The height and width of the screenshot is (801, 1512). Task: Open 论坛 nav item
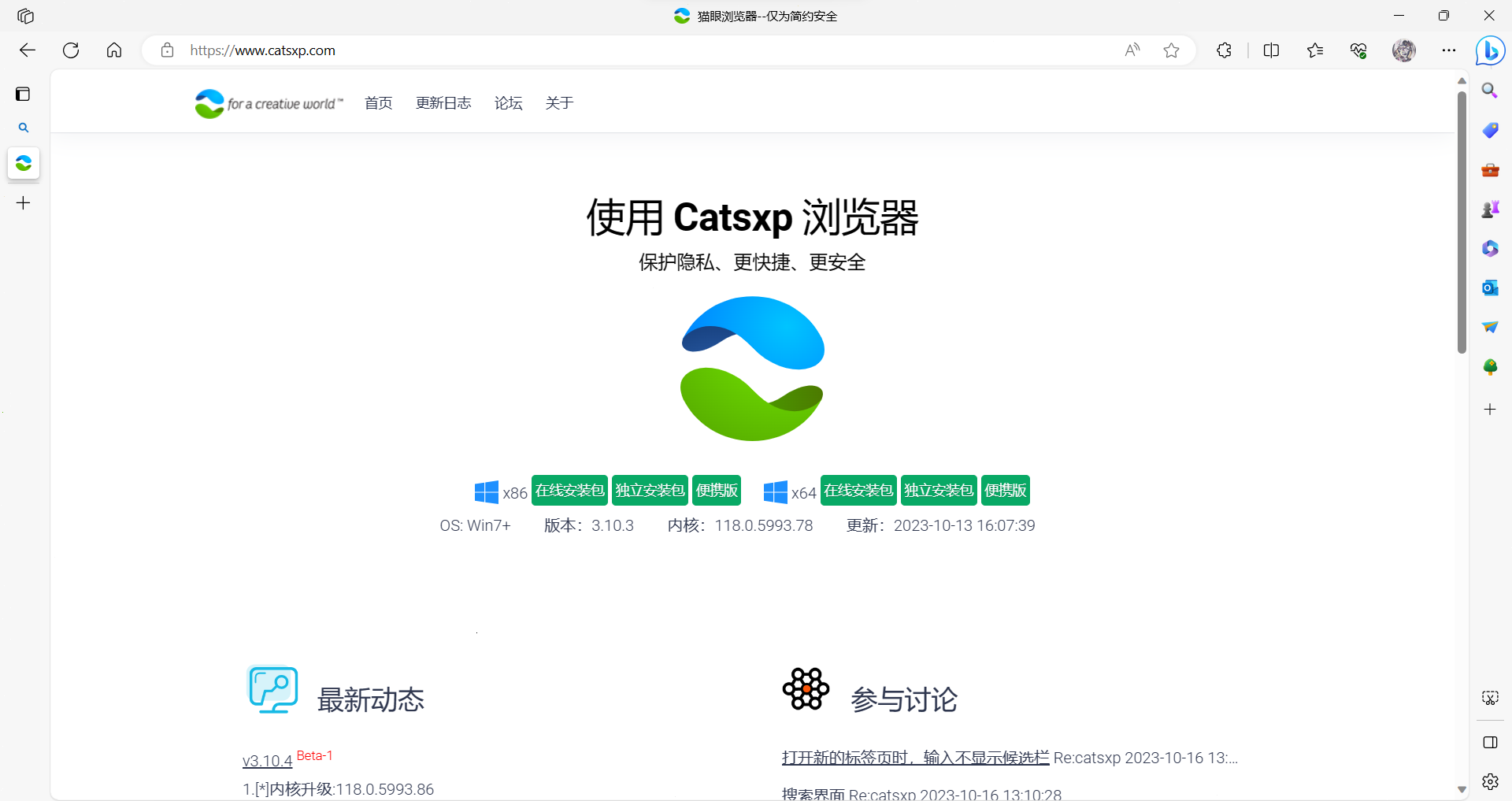click(x=508, y=103)
